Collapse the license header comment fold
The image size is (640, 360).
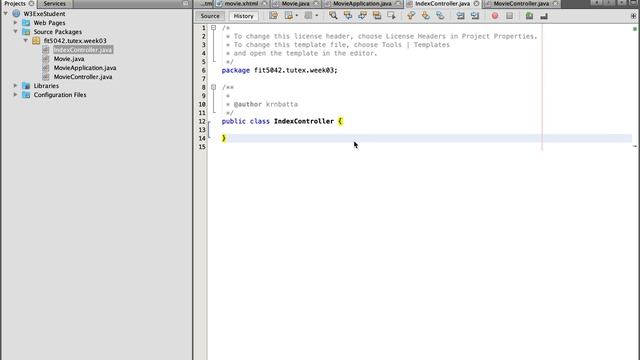point(213,28)
